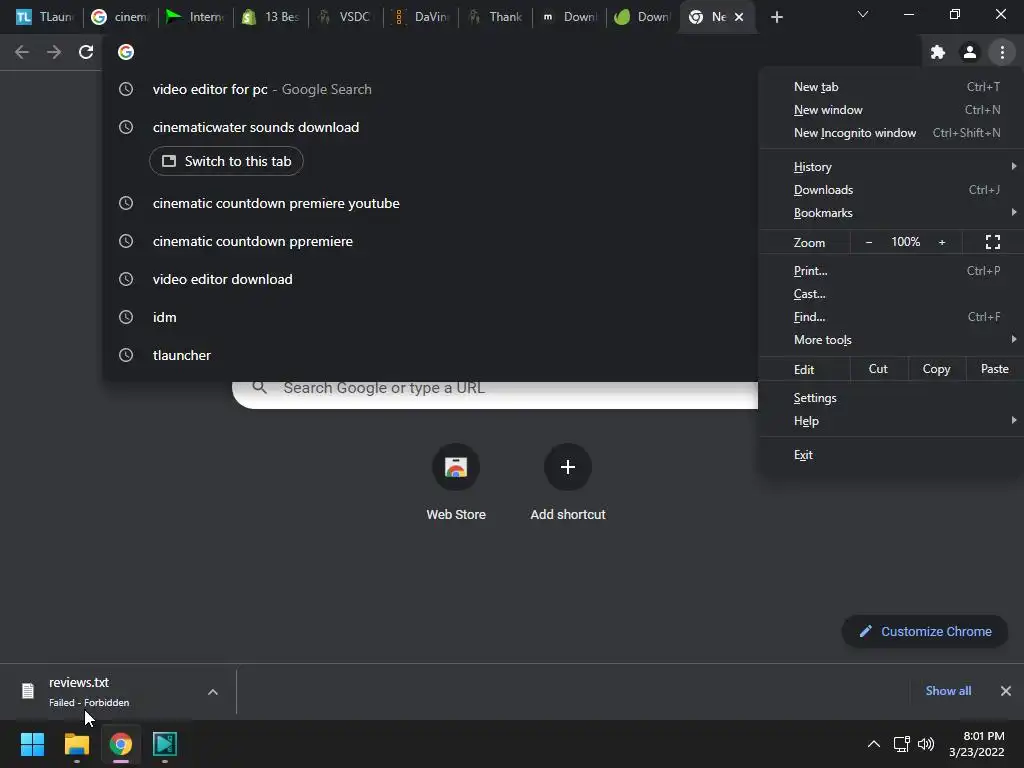The width and height of the screenshot is (1024, 768).
Task: Decrease zoom with the minus button
Action: [x=869, y=242]
